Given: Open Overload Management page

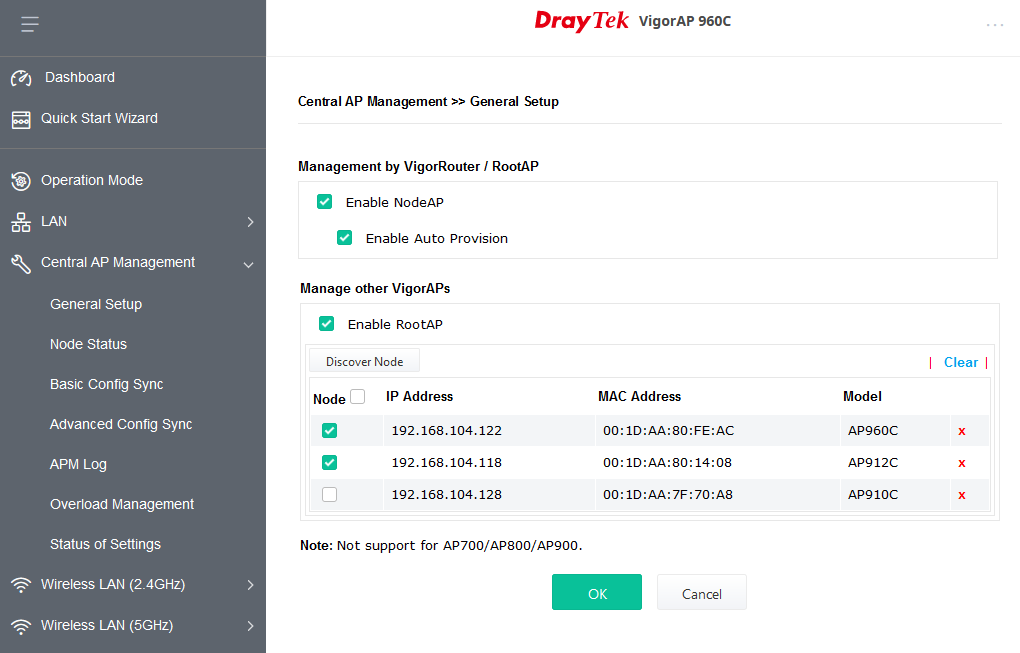Looking at the screenshot, I should point(122,504).
